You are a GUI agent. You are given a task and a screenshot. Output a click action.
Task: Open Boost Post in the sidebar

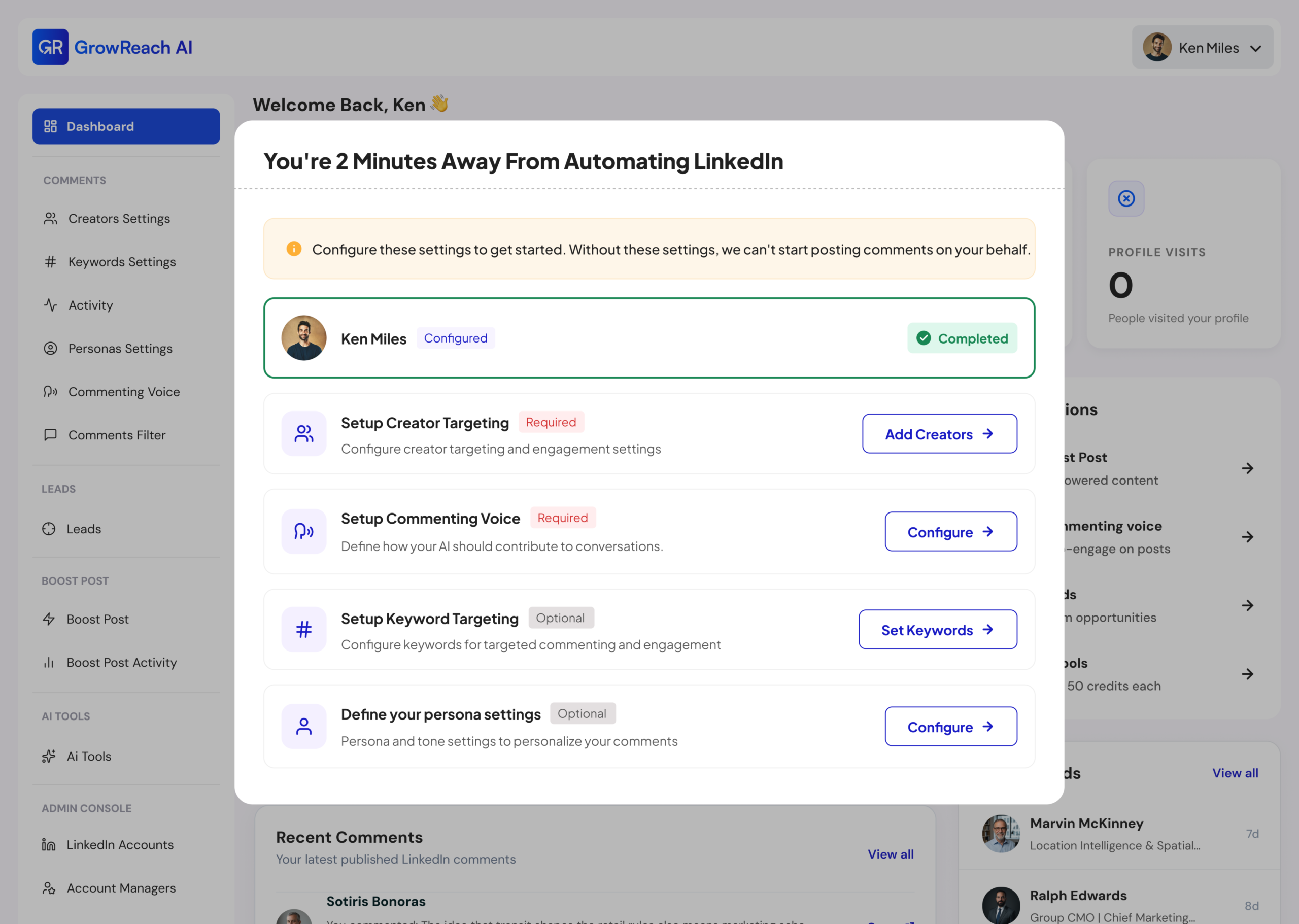tap(85, 619)
